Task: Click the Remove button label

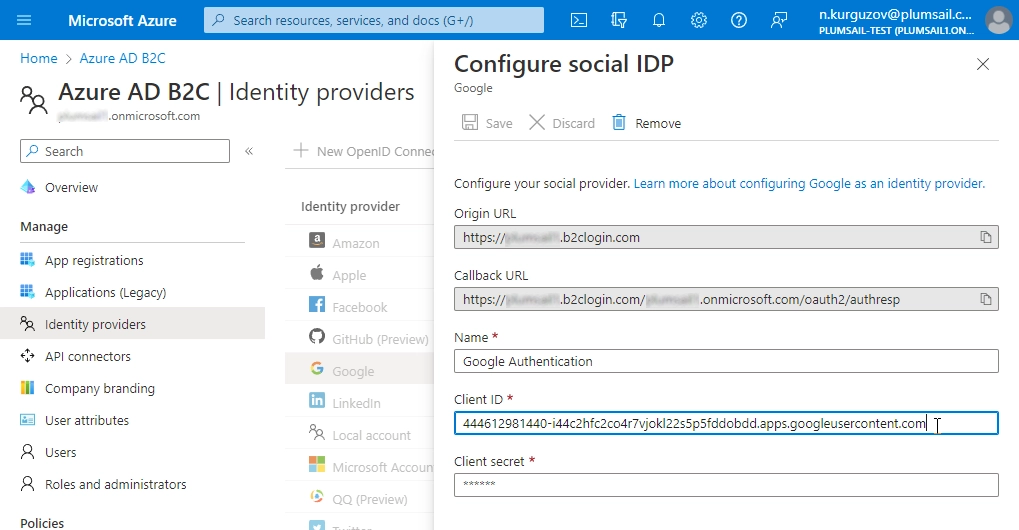Action: tap(658, 123)
